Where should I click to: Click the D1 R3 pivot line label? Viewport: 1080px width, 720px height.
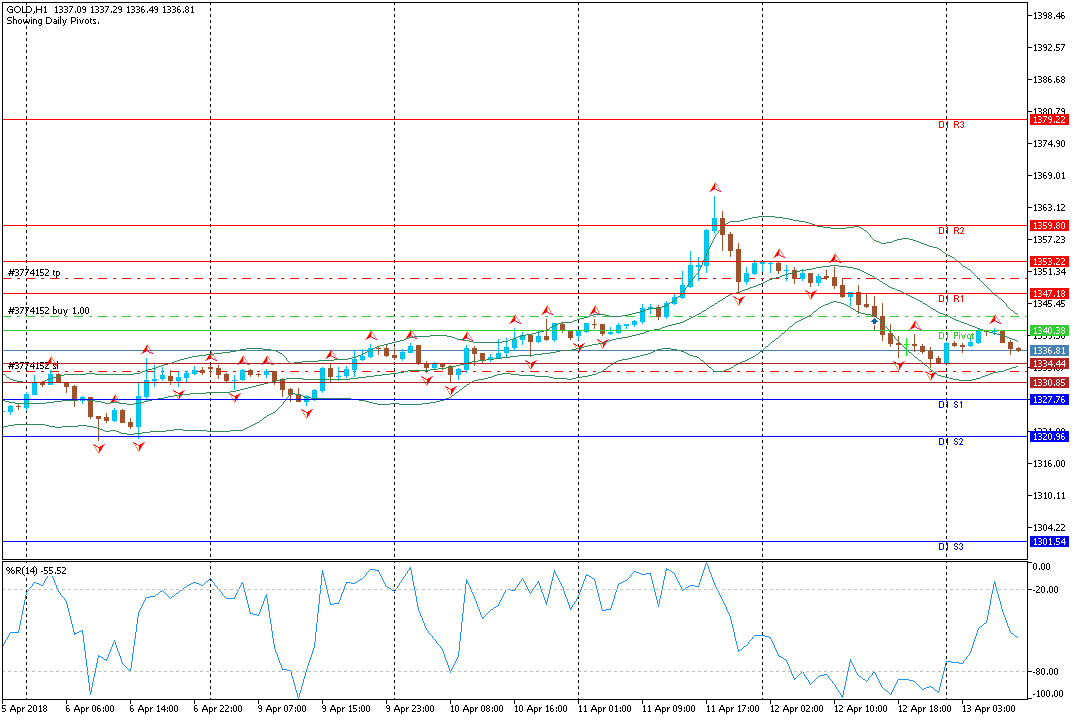951,125
